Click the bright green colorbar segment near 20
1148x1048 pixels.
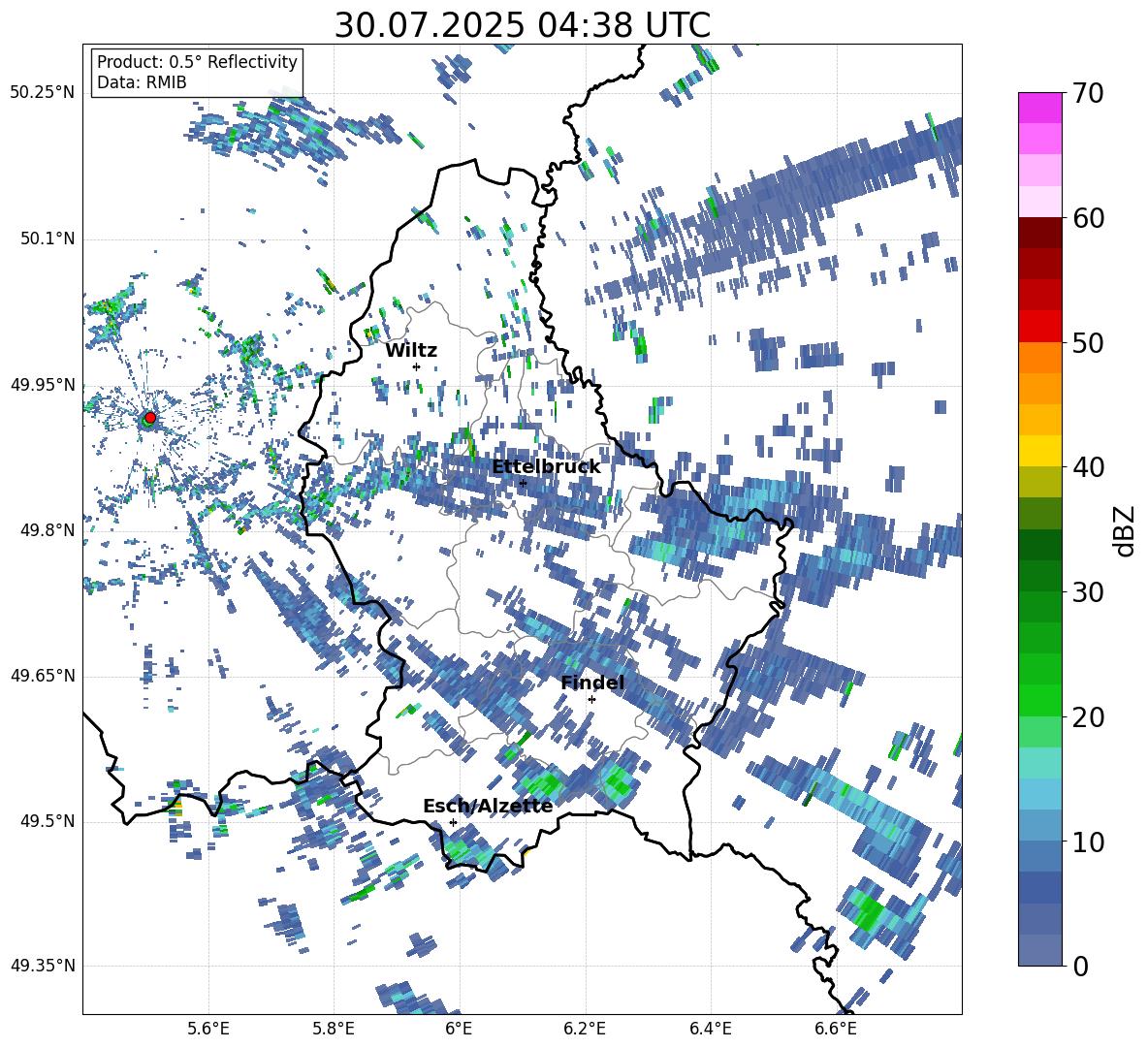[1039, 700]
